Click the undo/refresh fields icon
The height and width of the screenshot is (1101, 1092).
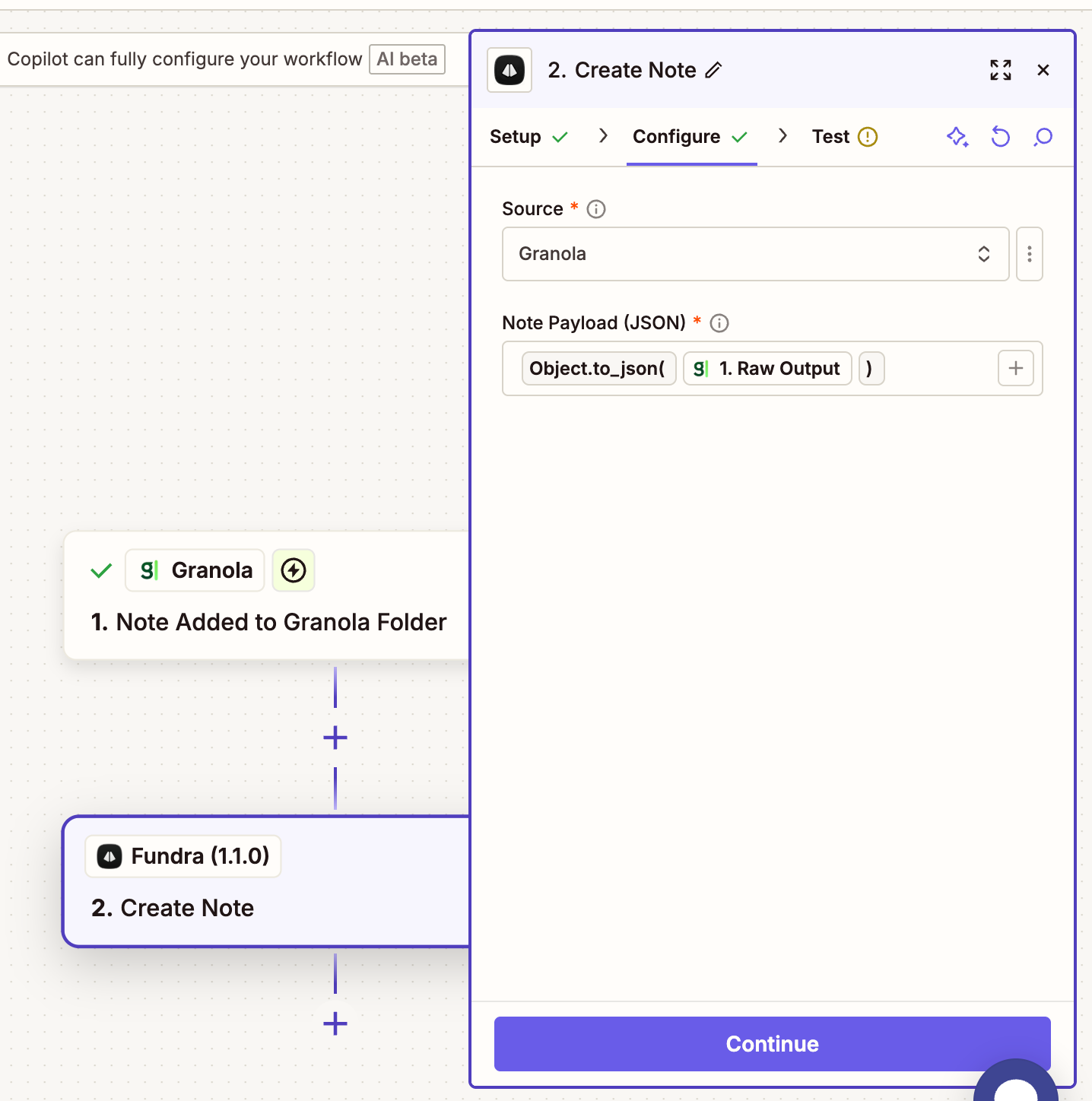(1001, 137)
